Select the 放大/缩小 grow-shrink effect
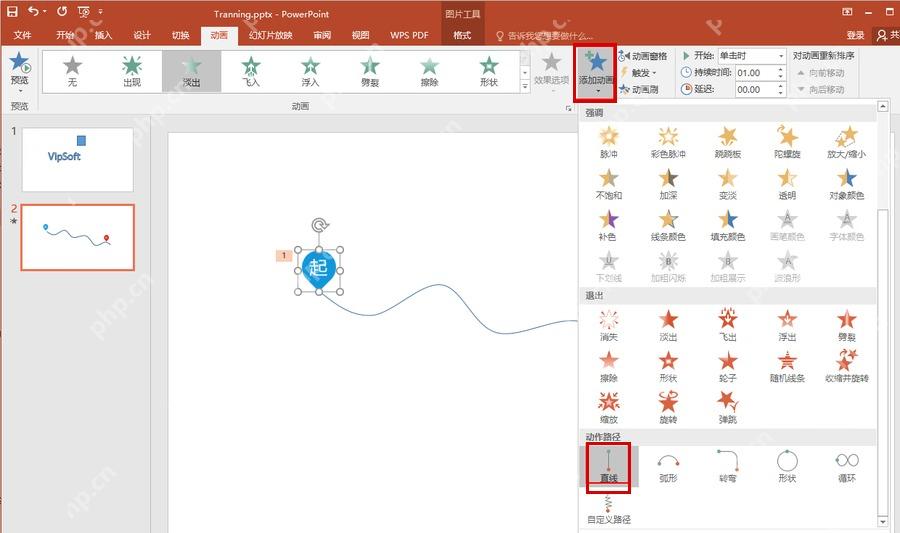 846,142
